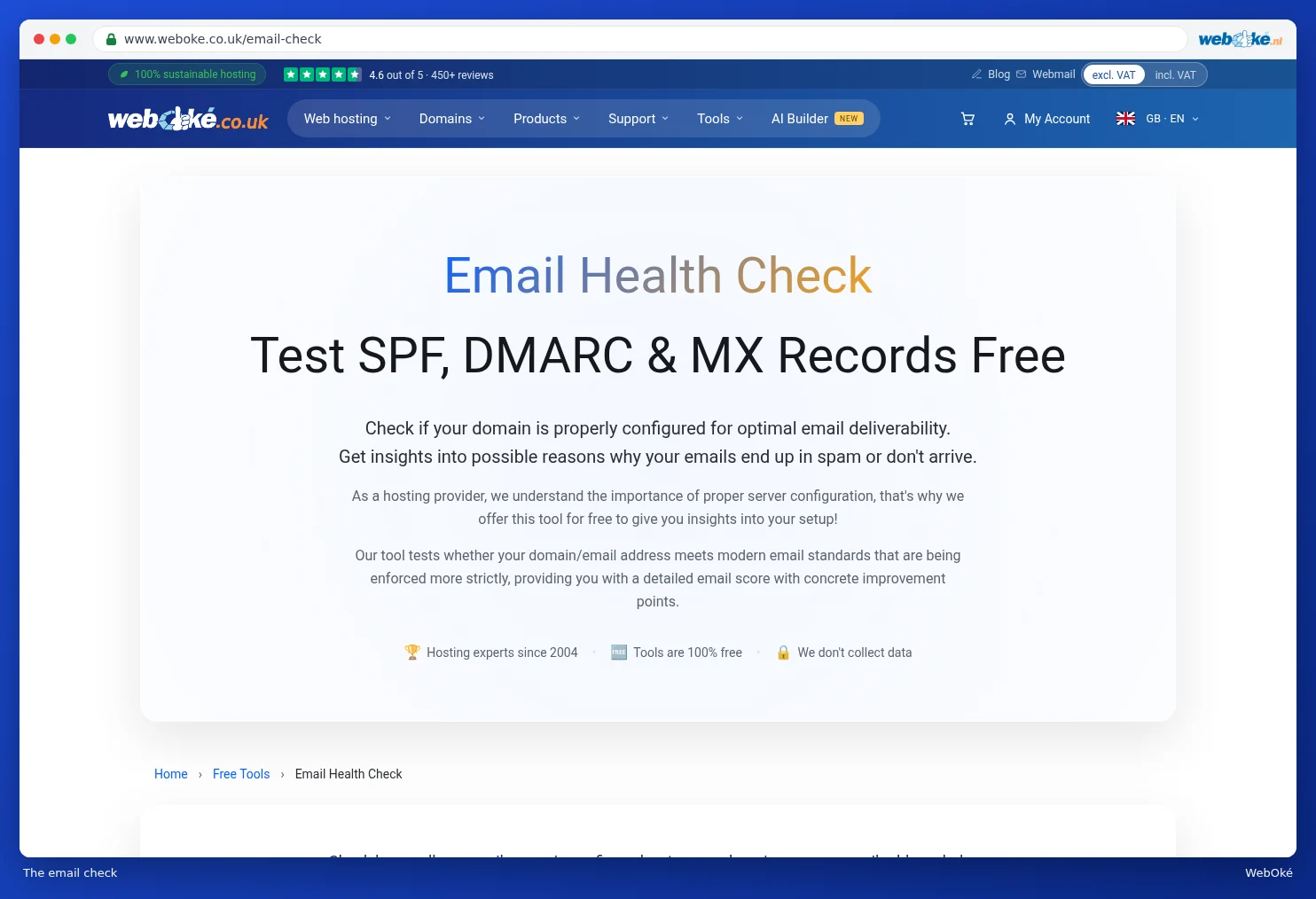Go to the Blog link
Viewport: 1316px width, 899px height.
click(999, 74)
